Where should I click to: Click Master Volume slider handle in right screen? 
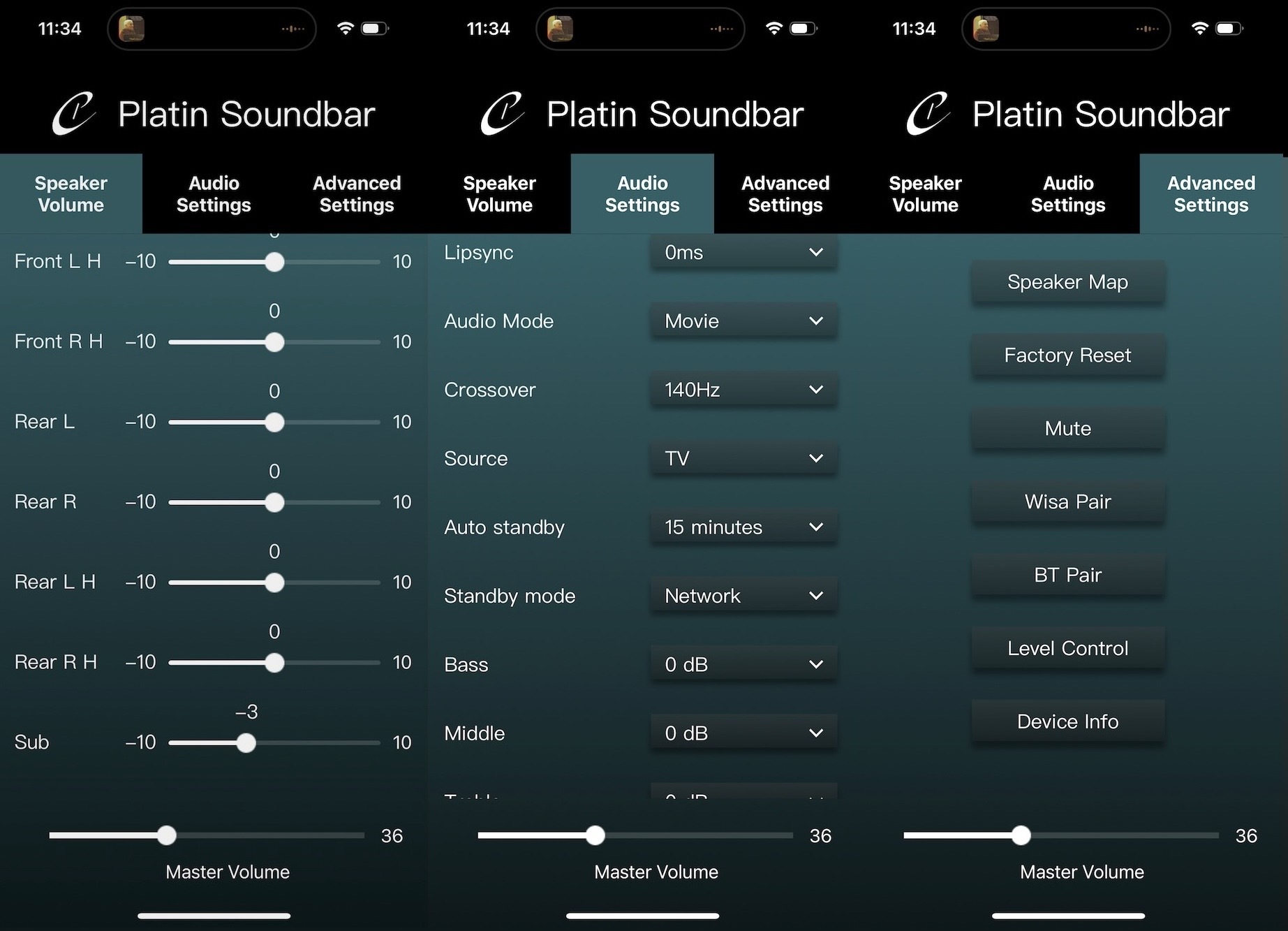pyautogui.click(x=1021, y=835)
